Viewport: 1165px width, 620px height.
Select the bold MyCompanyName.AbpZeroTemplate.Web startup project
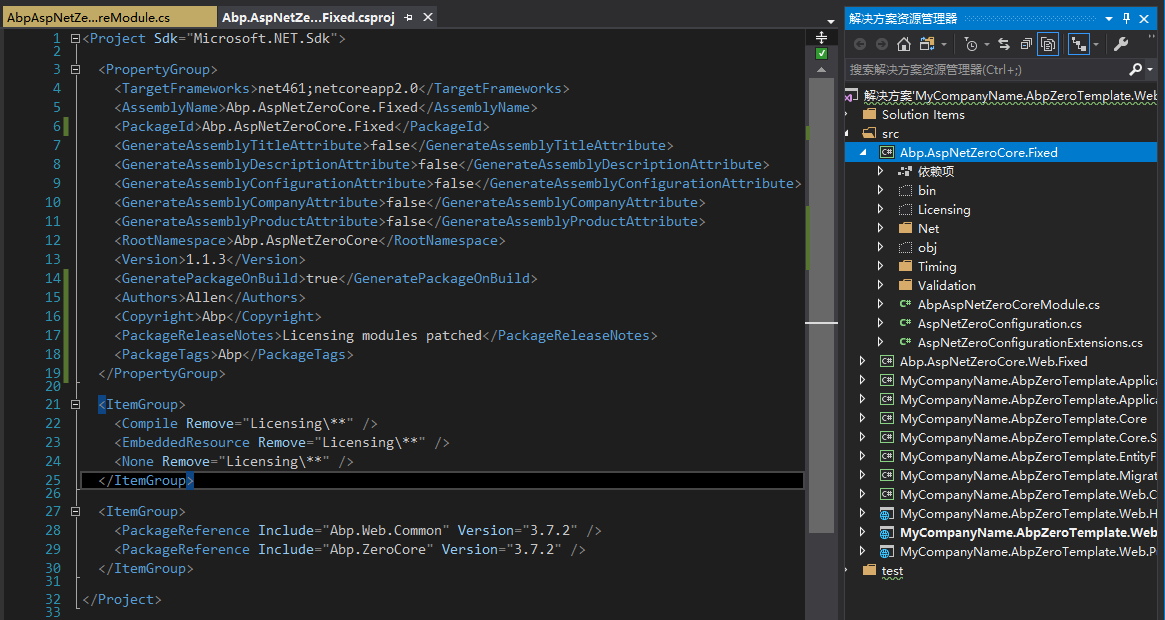click(x=1028, y=533)
